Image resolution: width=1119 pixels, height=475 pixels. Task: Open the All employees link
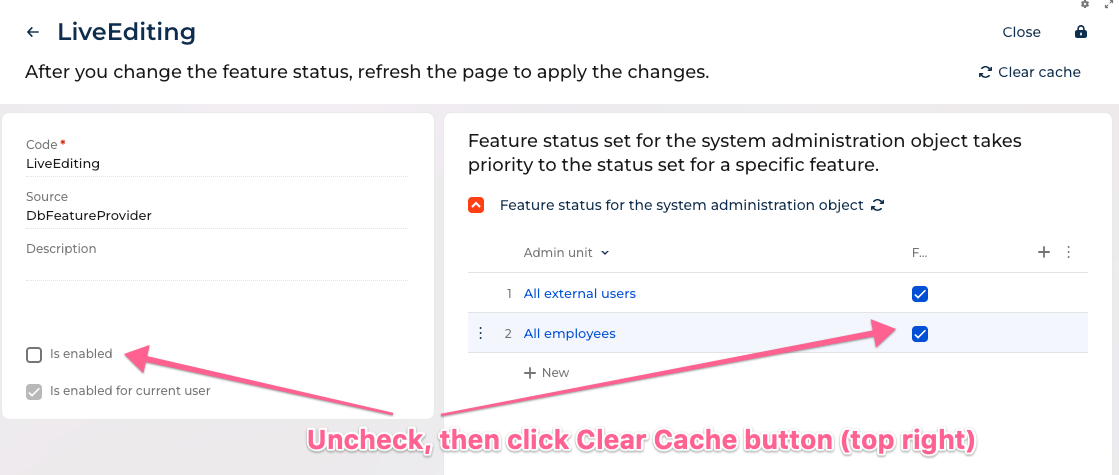click(569, 334)
